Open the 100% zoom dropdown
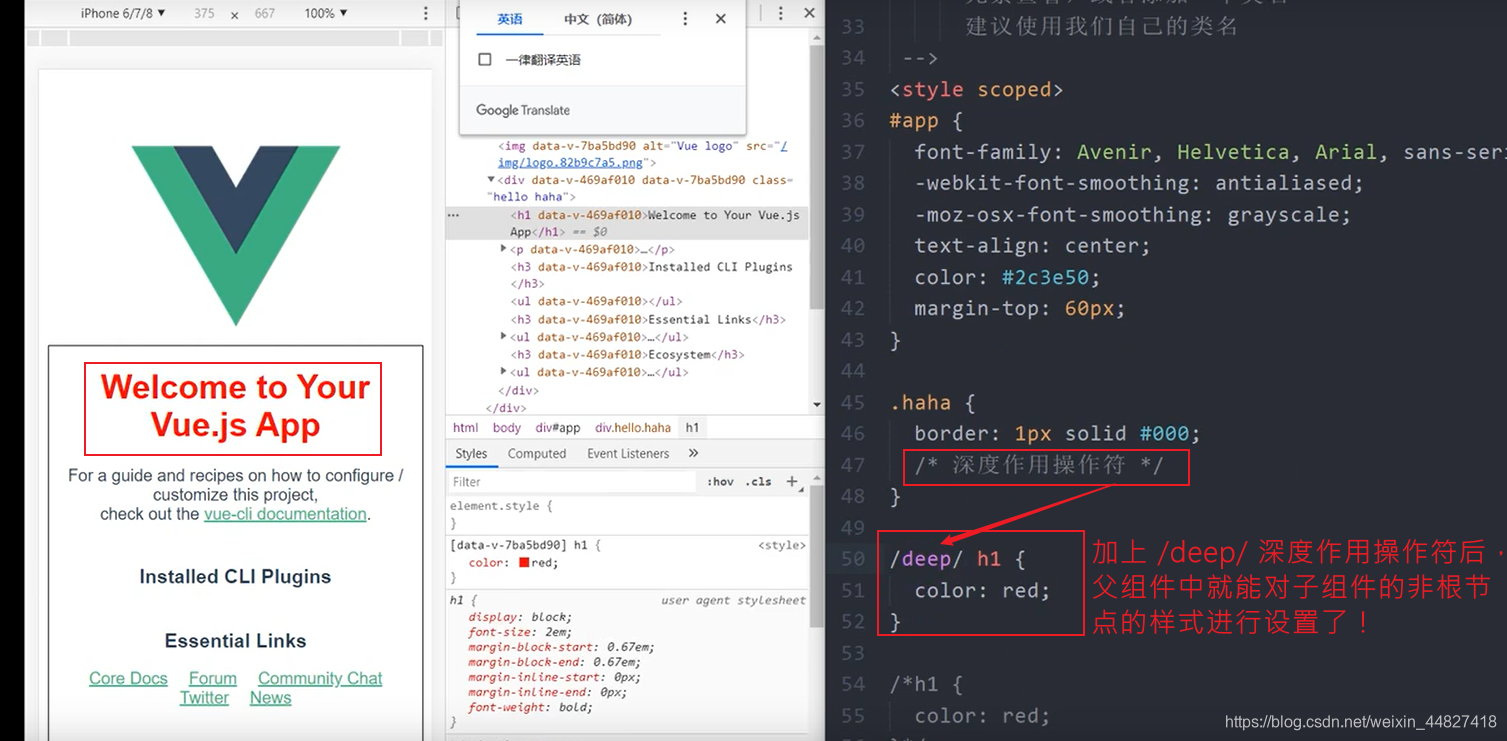 [x=326, y=13]
